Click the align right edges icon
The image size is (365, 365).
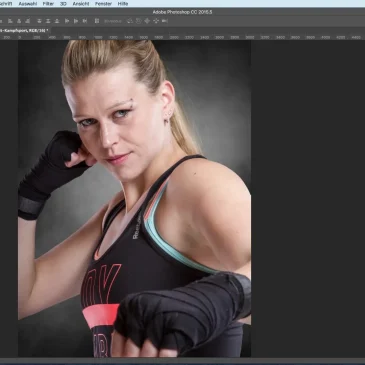(x=28, y=21)
